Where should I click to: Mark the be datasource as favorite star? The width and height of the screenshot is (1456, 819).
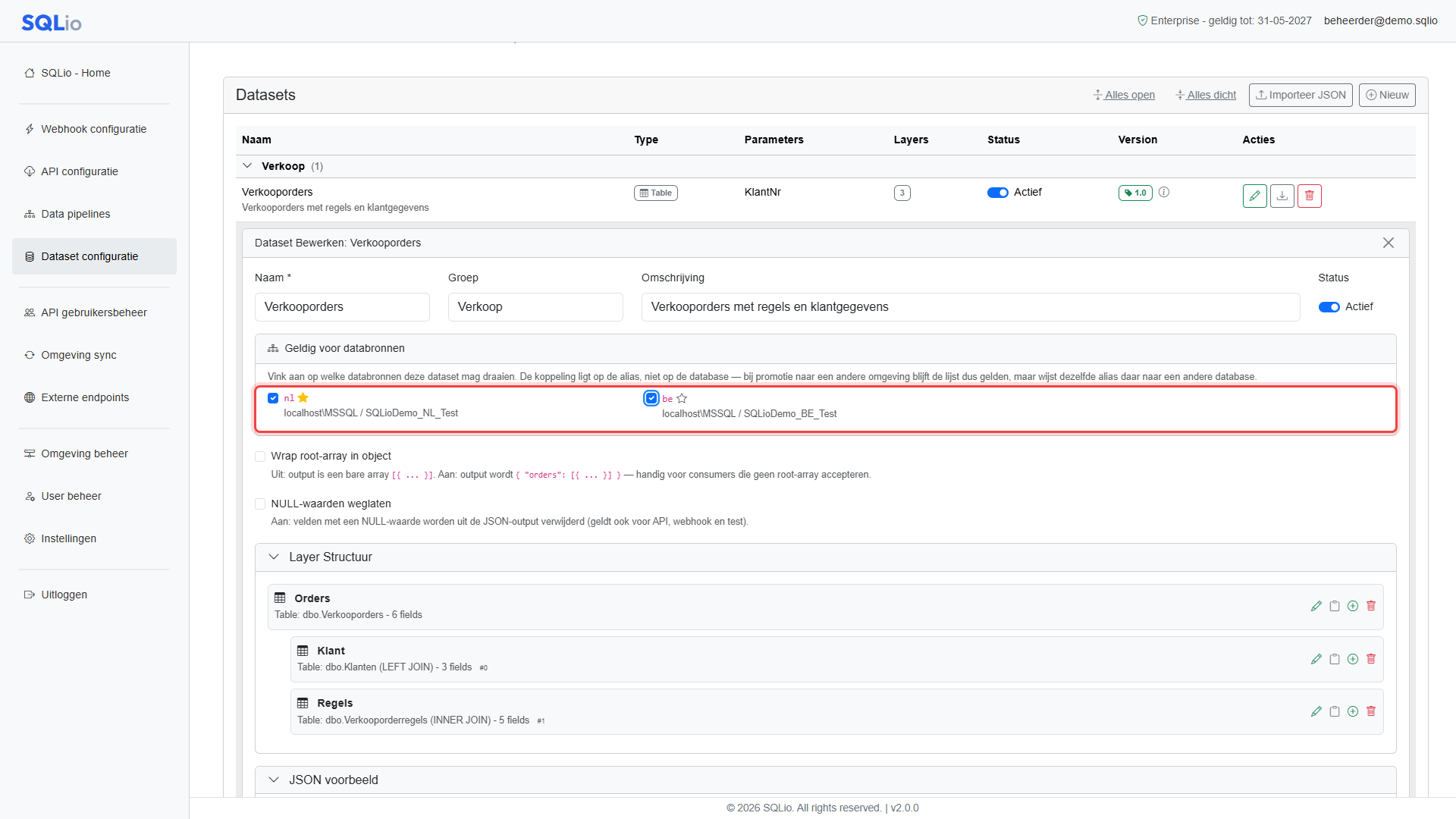[682, 398]
